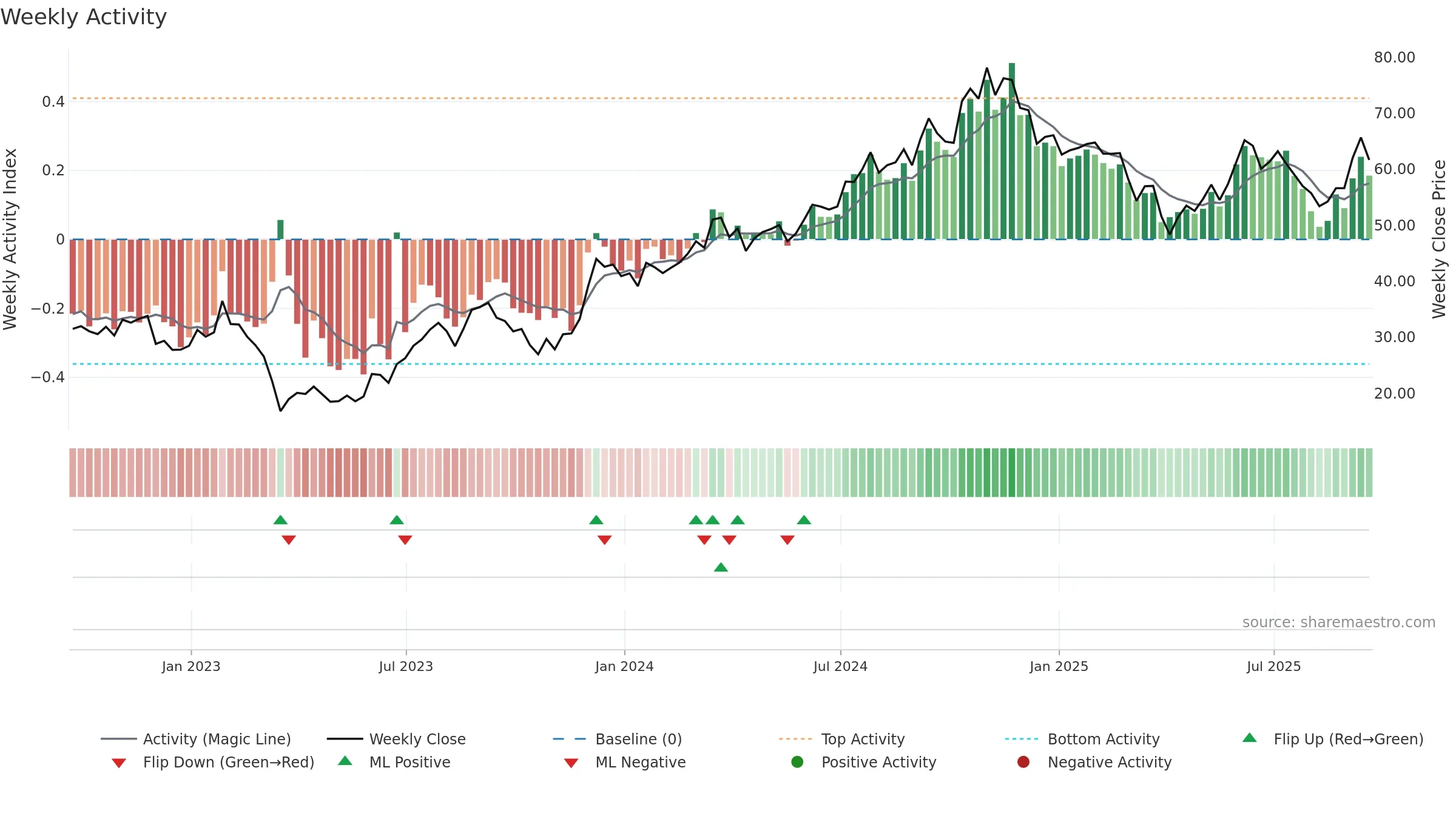The width and height of the screenshot is (1456, 819).
Task: Click the Top Activity orange dotted legend marker
Action: tap(795, 739)
